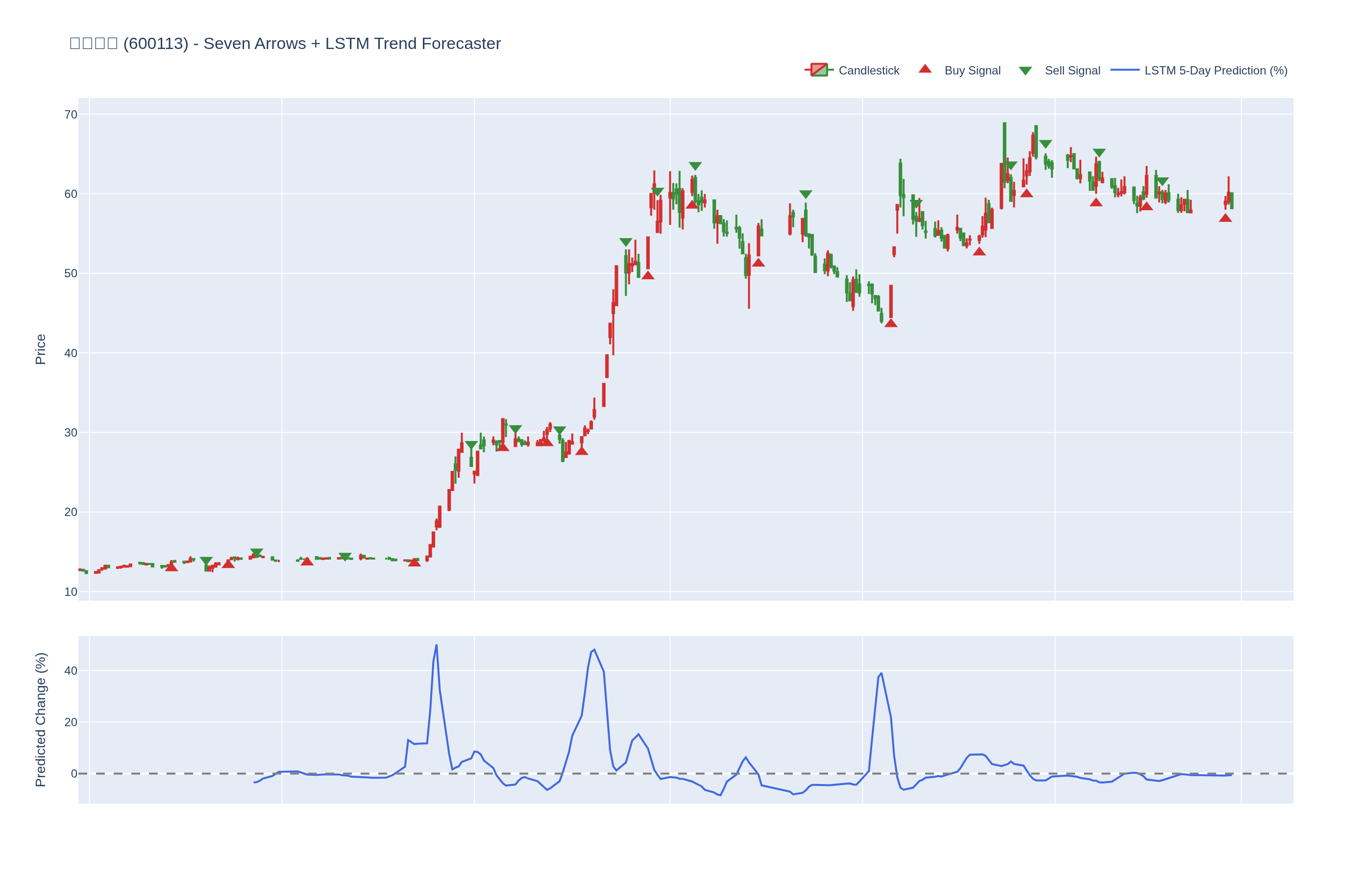Toggle the Candlestick trace via legend label
Screen dimensions: 1372x882
click(x=868, y=71)
